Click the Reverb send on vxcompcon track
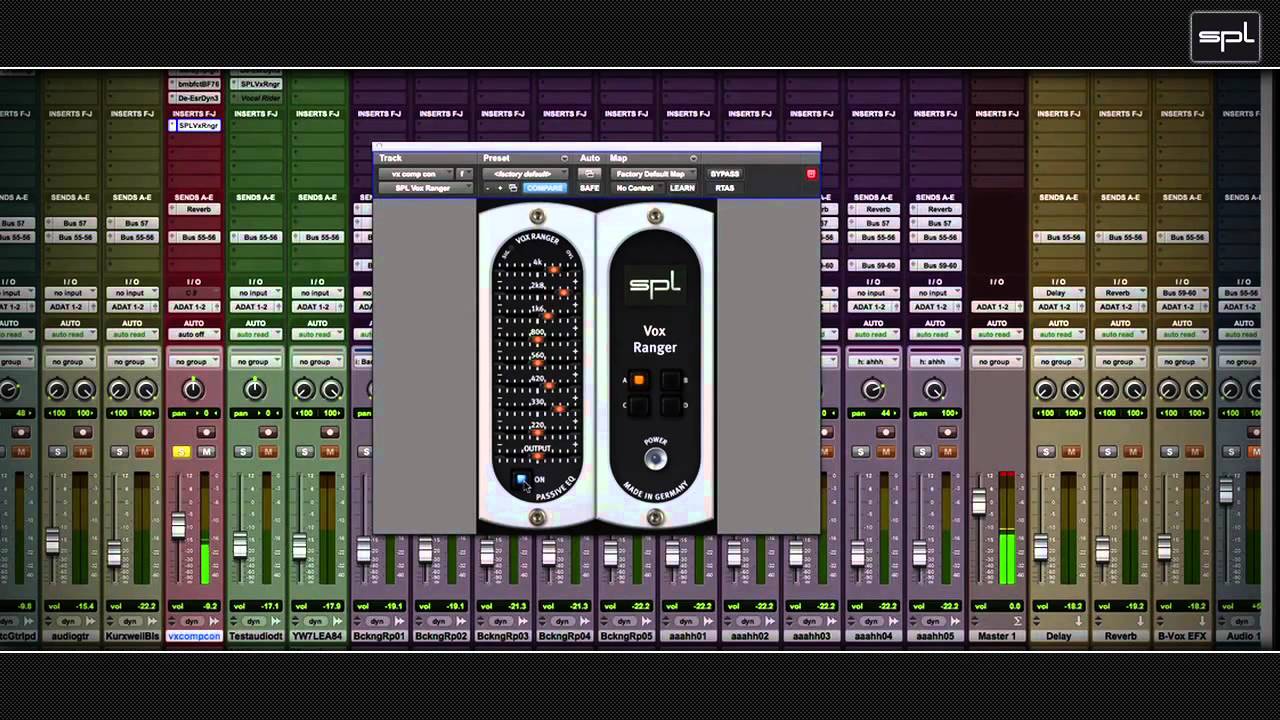The image size is (1280, 720). [x=194, y=210]
